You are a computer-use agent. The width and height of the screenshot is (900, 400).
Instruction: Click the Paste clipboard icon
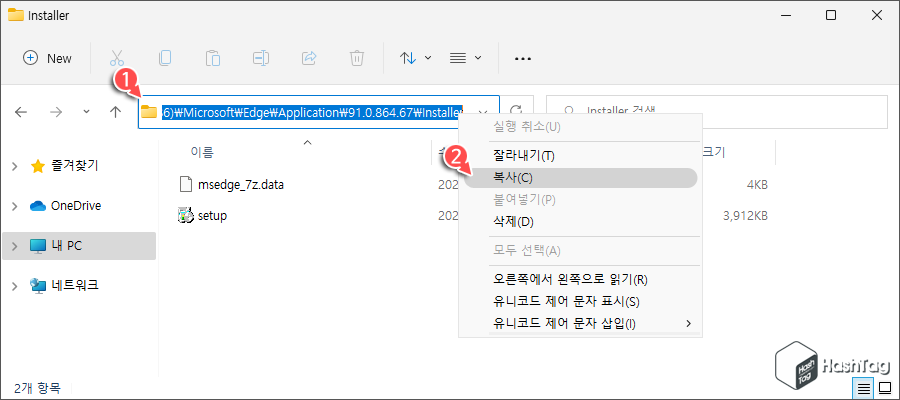(x=213, y=58)
